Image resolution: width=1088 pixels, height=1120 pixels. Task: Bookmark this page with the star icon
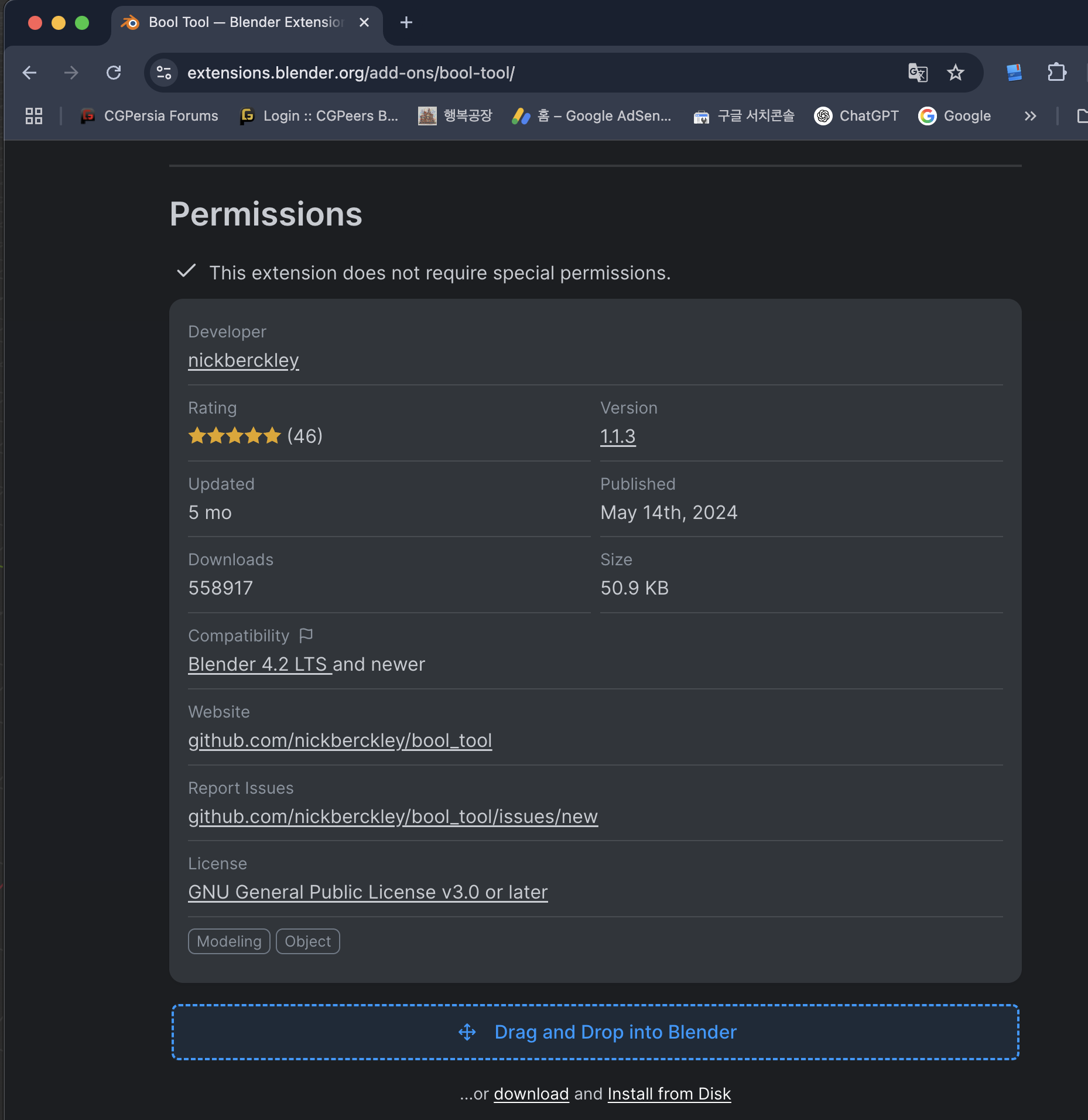pyautogui.click(x=956, y=73)
